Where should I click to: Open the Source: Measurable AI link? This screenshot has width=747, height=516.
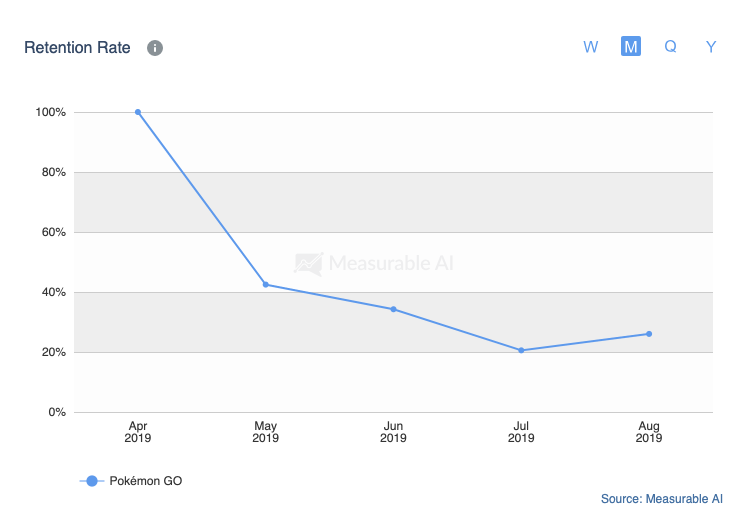click(x=662, y=499)
